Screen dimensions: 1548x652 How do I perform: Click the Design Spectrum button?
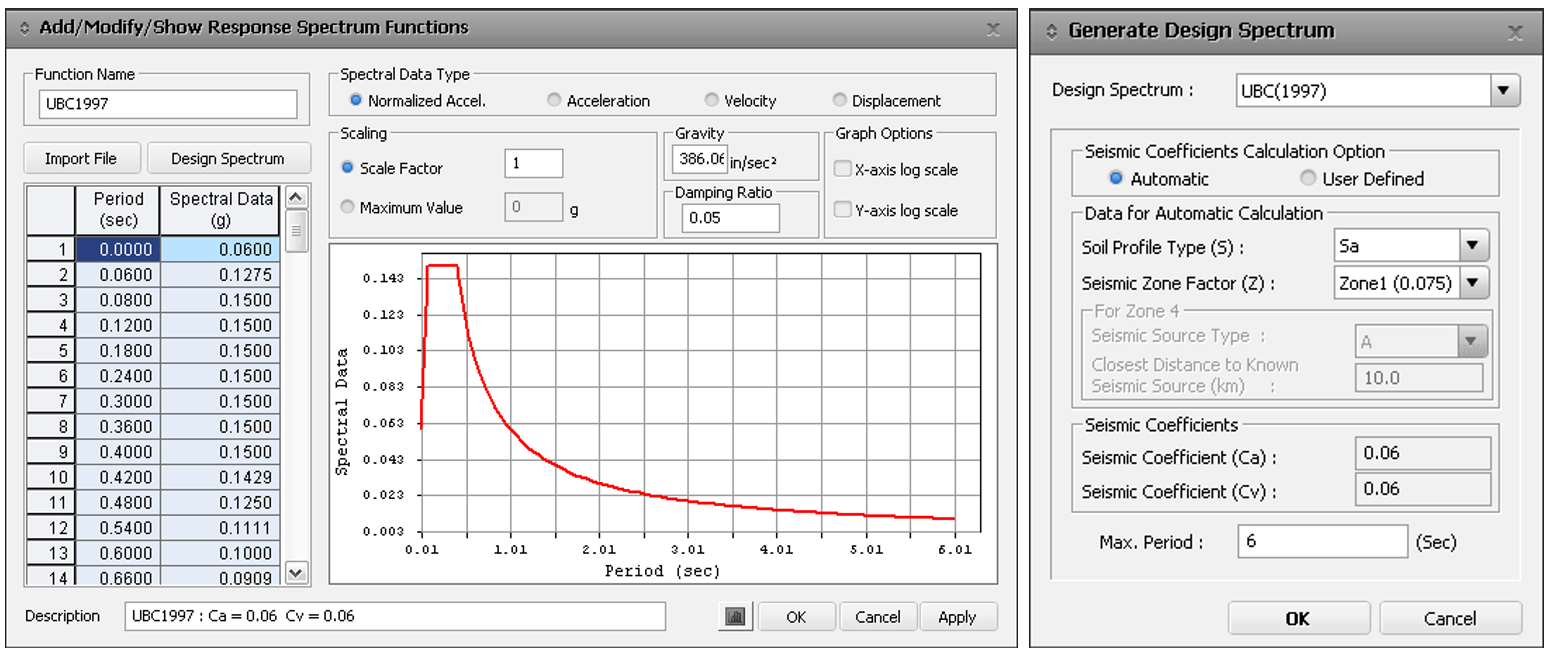[228, 158]
